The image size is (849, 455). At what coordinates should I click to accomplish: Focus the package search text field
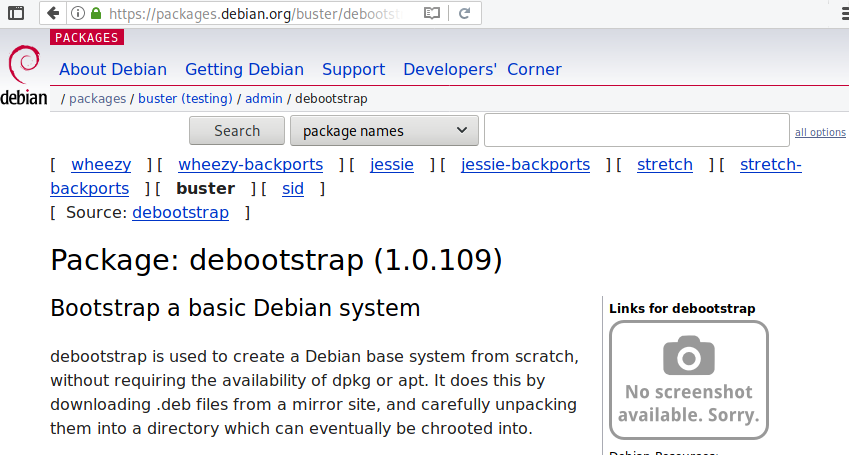[x=637, y=130]
